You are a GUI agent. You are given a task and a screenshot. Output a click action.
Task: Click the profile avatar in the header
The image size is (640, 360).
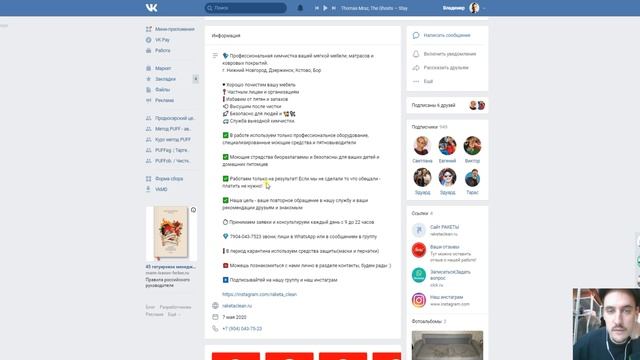click(474, 8)
